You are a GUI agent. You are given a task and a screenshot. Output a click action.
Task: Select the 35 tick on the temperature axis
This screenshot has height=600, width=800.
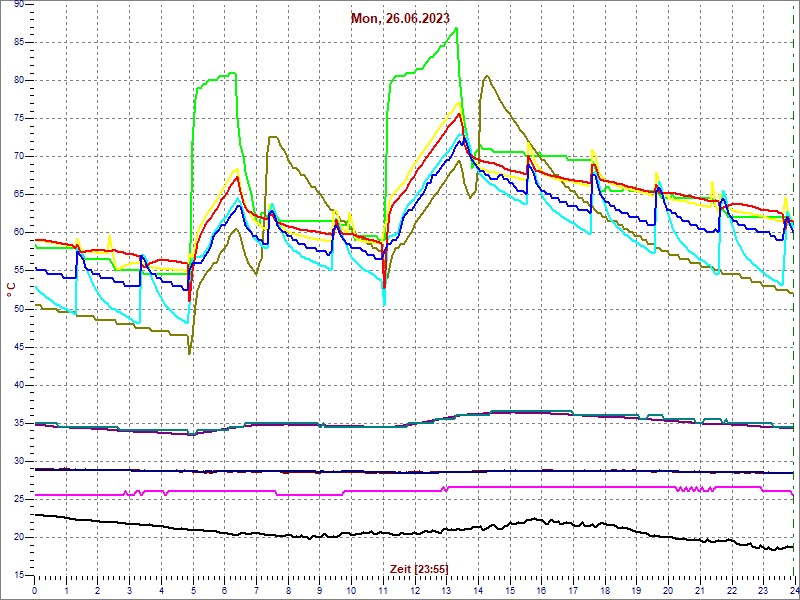pos(19,423)
